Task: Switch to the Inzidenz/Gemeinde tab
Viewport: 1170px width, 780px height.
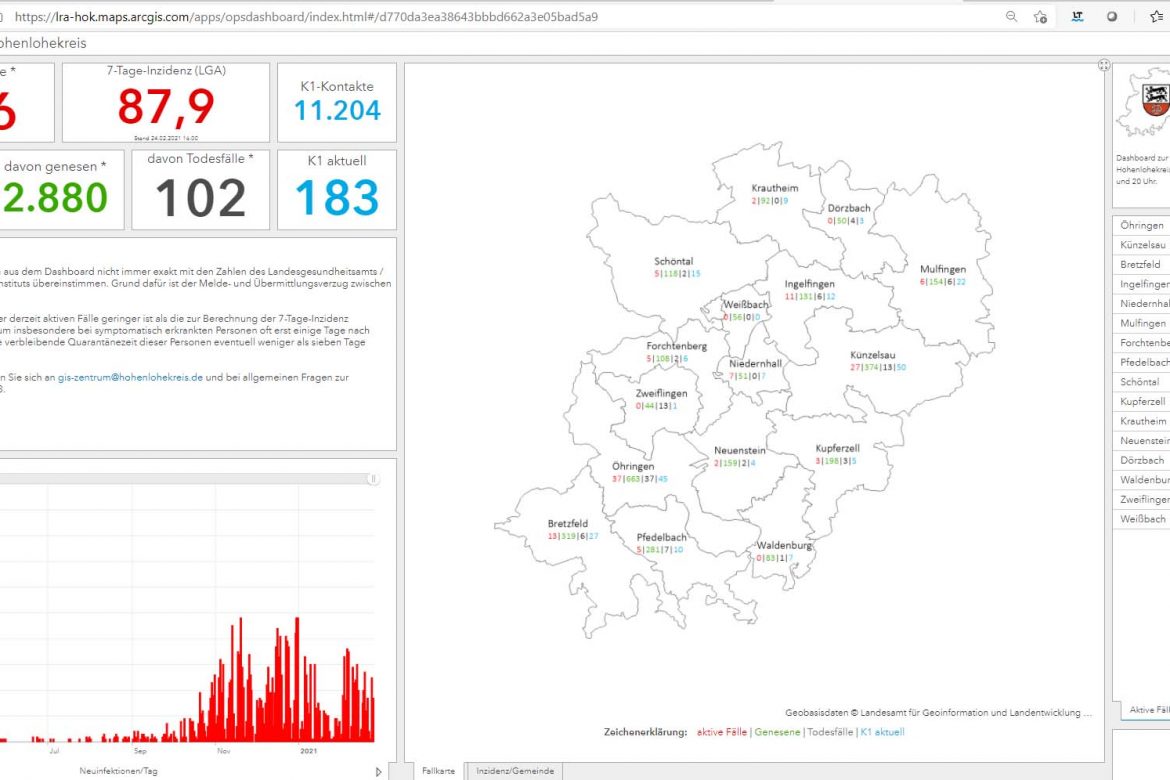Action: (516, 771)
